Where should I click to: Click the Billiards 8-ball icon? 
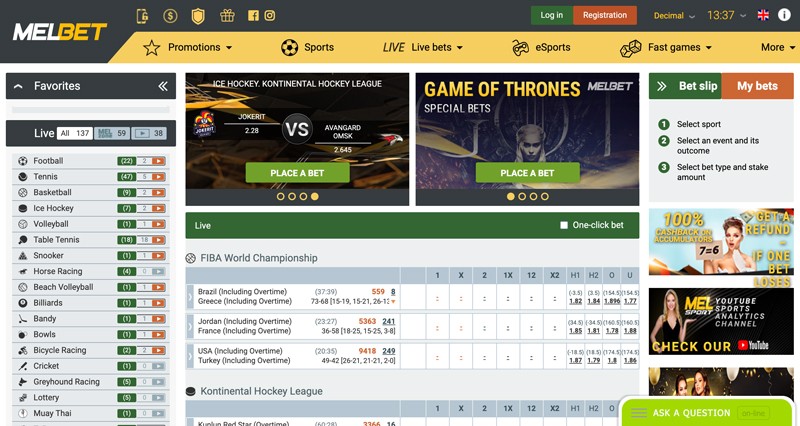(22, 303)
